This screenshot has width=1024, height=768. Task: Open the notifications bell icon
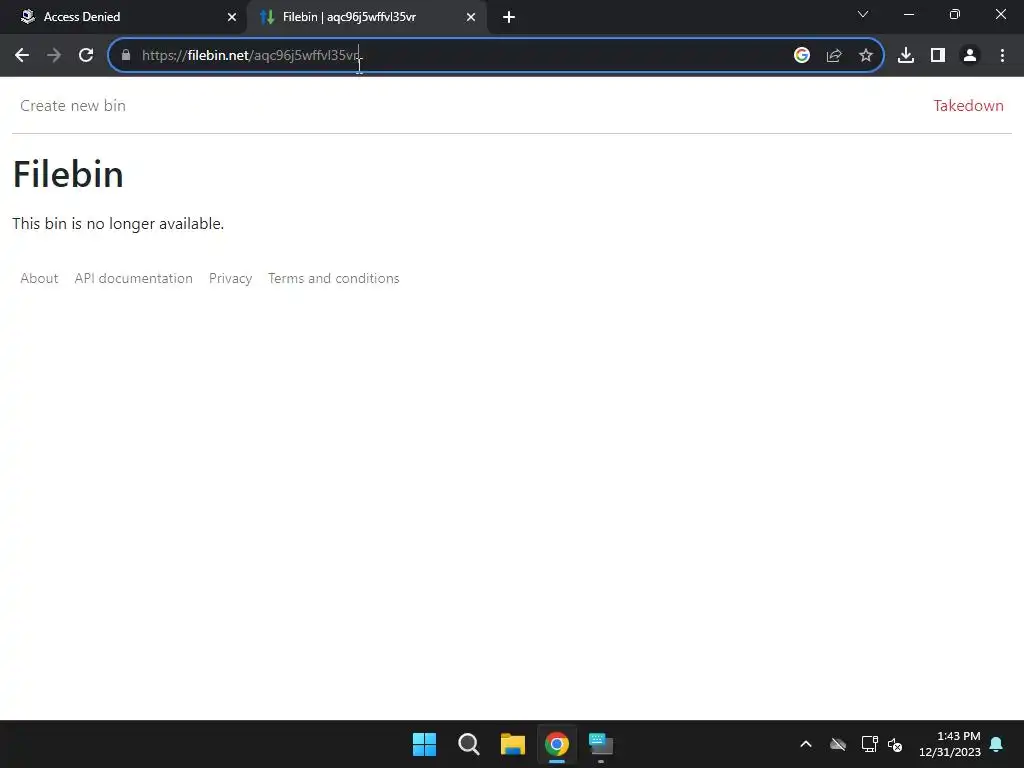[997, 744]
